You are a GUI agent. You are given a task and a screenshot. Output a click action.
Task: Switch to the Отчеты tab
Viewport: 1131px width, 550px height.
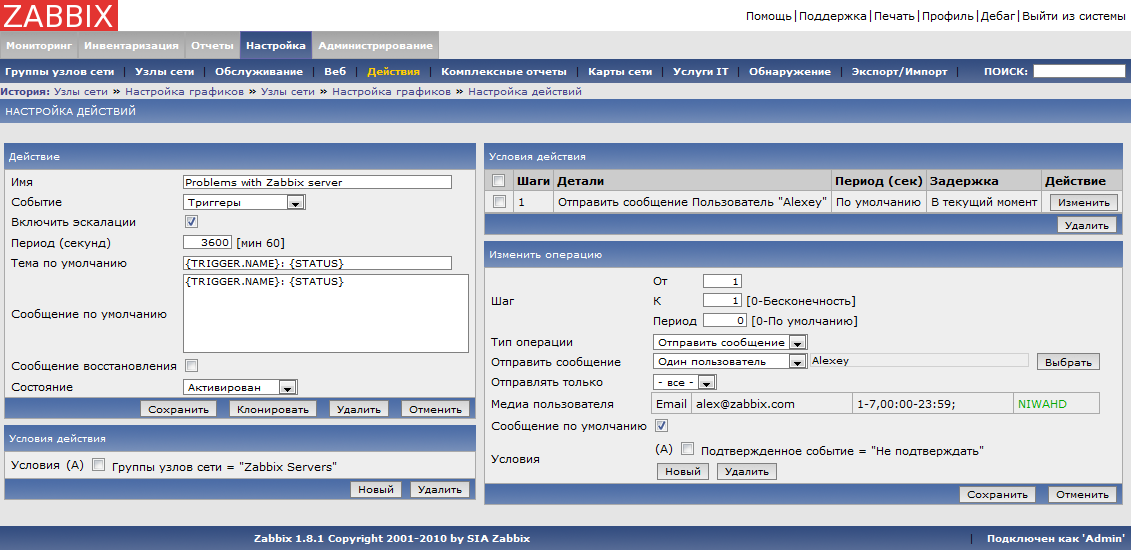point(212,45)
